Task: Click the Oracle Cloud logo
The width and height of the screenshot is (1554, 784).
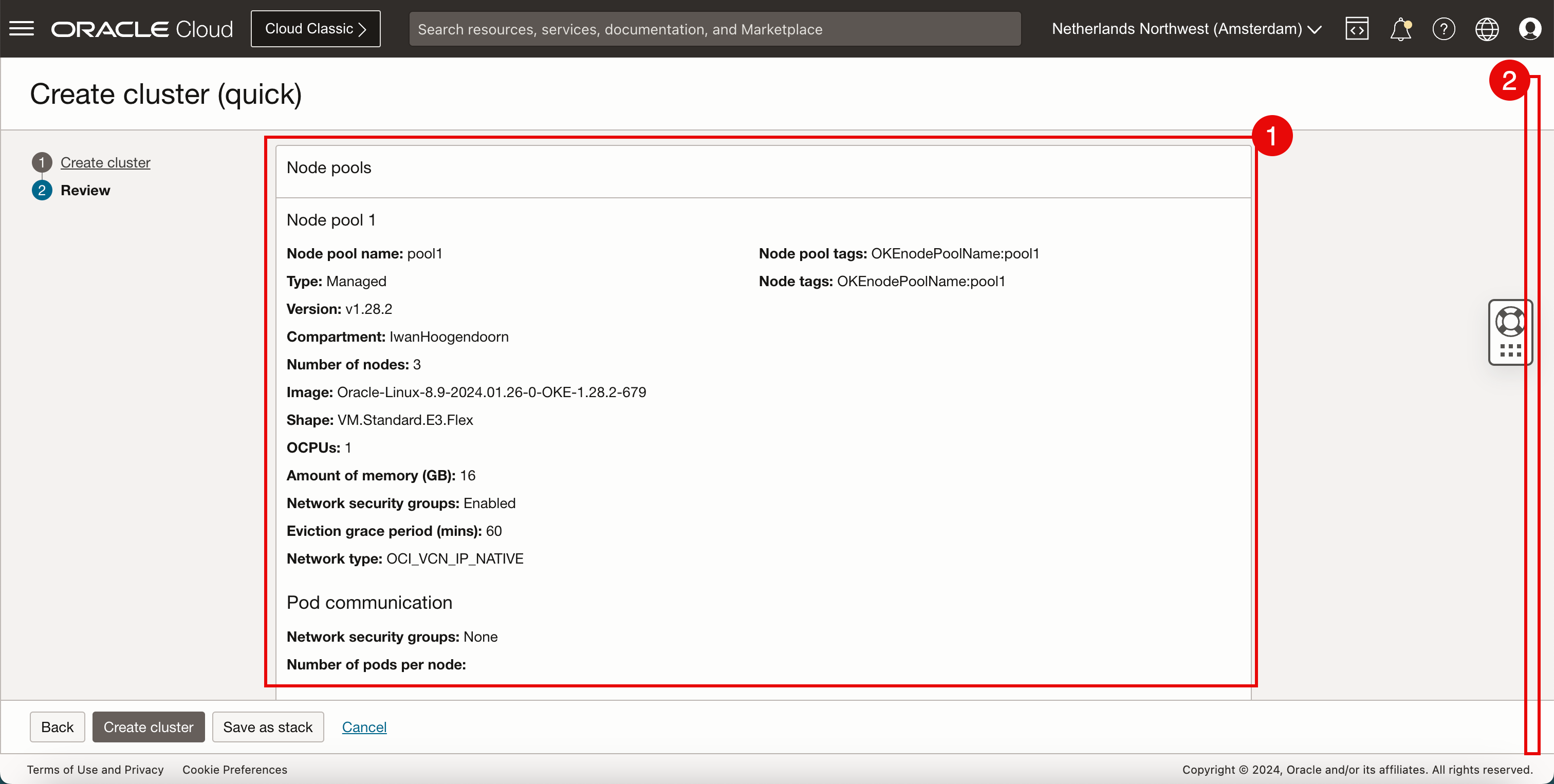Action: pos(142,29)
